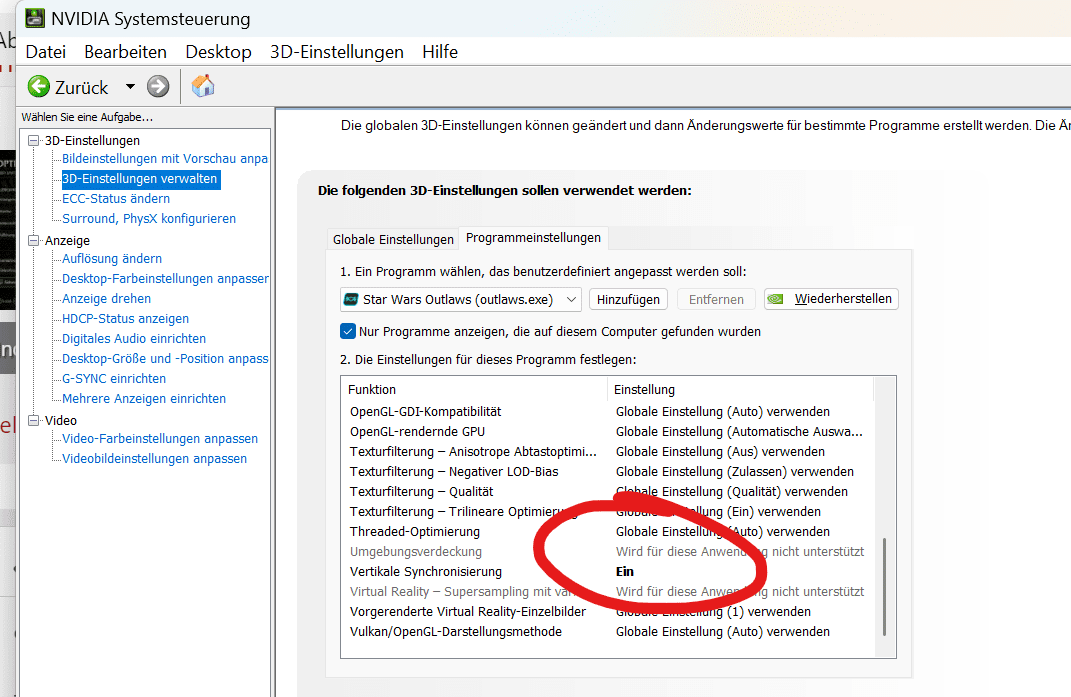The height and width of the screenshot is (697, 1071).
Task: Click the NVIDIA Systemsteuerung title bar icon
Action: coord(34,18)
